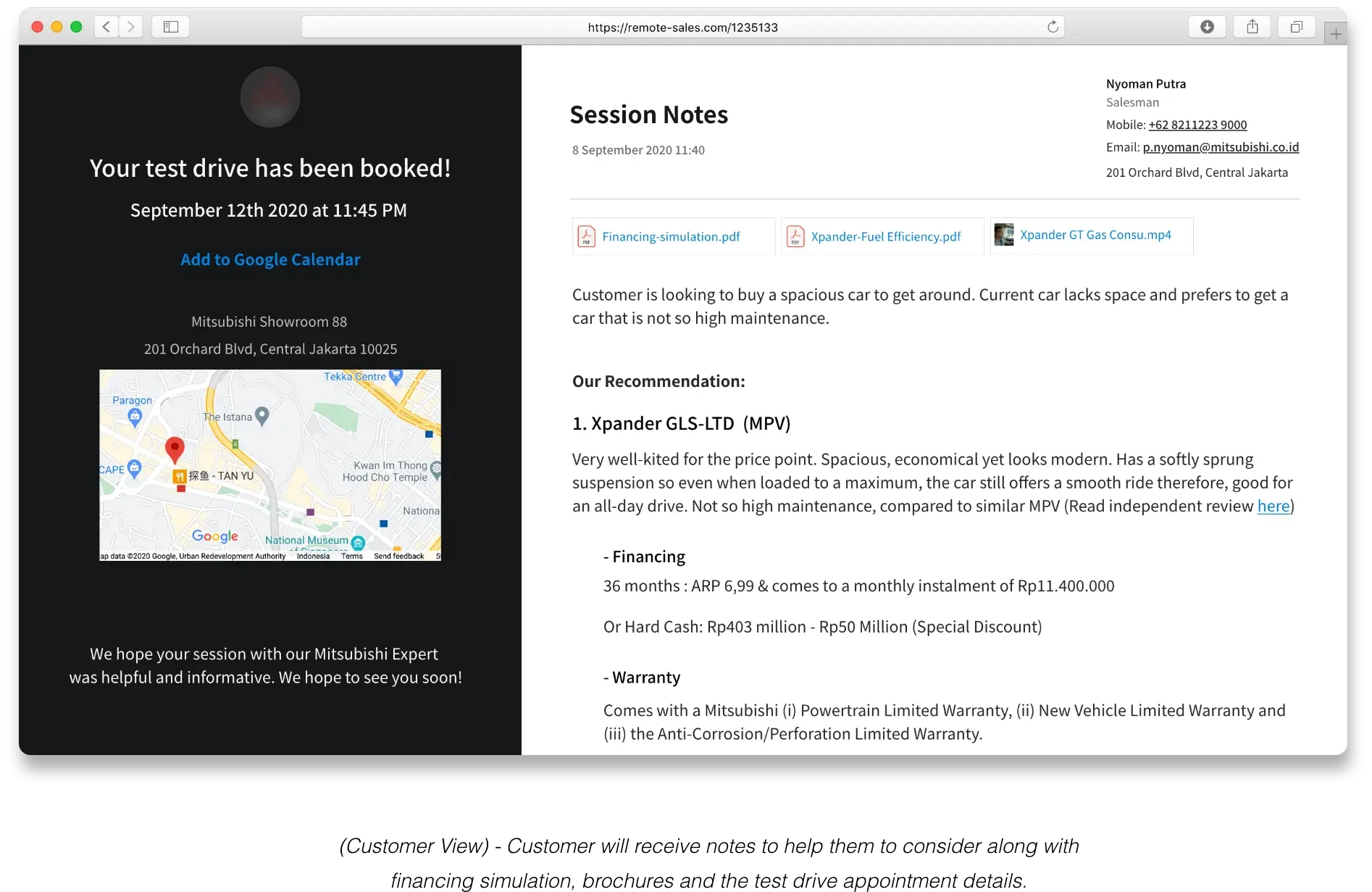Click the Kwan Im Thong Hood Cho Temple marker

pos(435,469)
